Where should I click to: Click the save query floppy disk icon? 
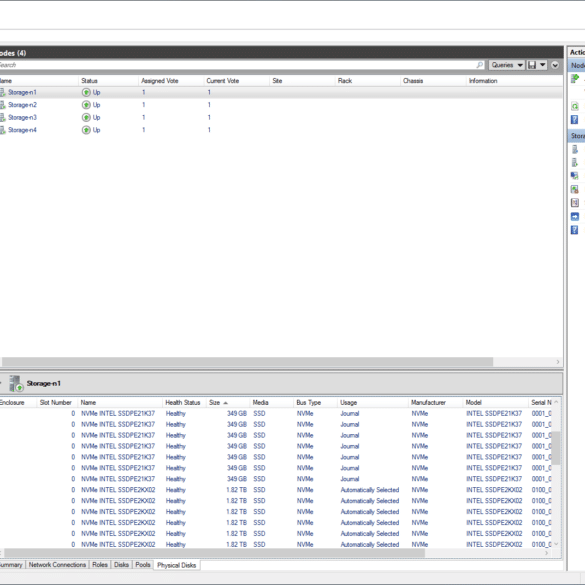[x=532, y=65]
